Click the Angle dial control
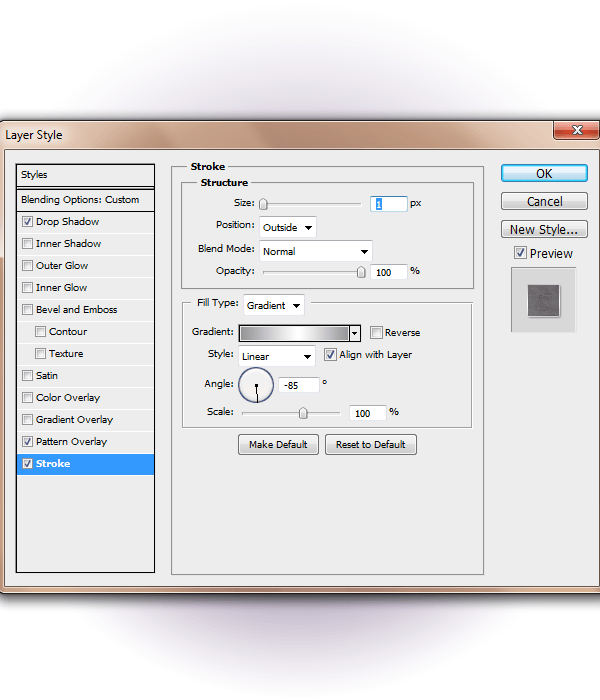Image resolution: width=600 pixels, height=700 pixels. [256, 385]
